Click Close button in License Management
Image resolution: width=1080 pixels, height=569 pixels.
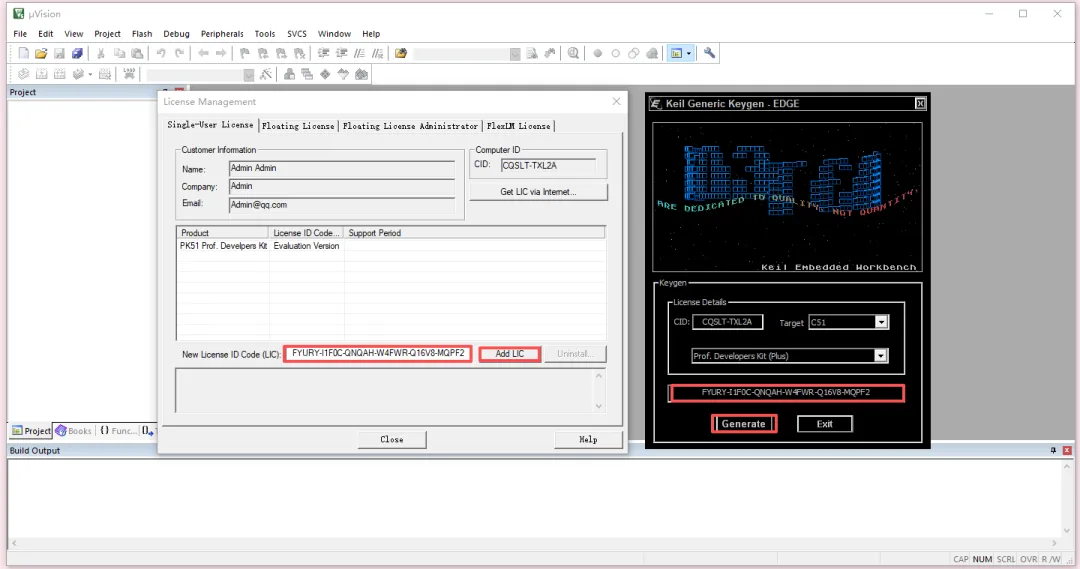point(392,439)
